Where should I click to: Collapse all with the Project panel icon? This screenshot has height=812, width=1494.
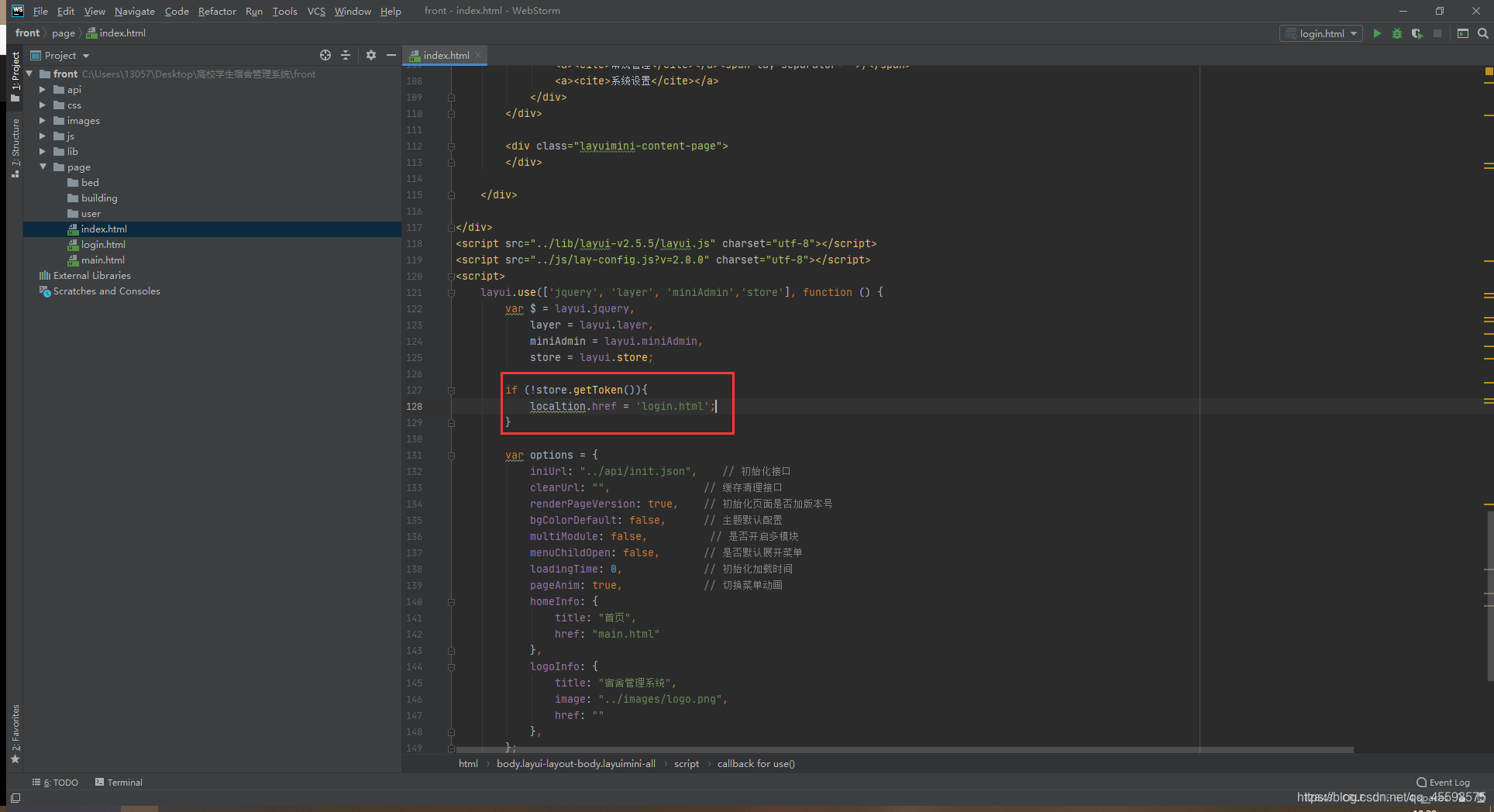[346, 55]
